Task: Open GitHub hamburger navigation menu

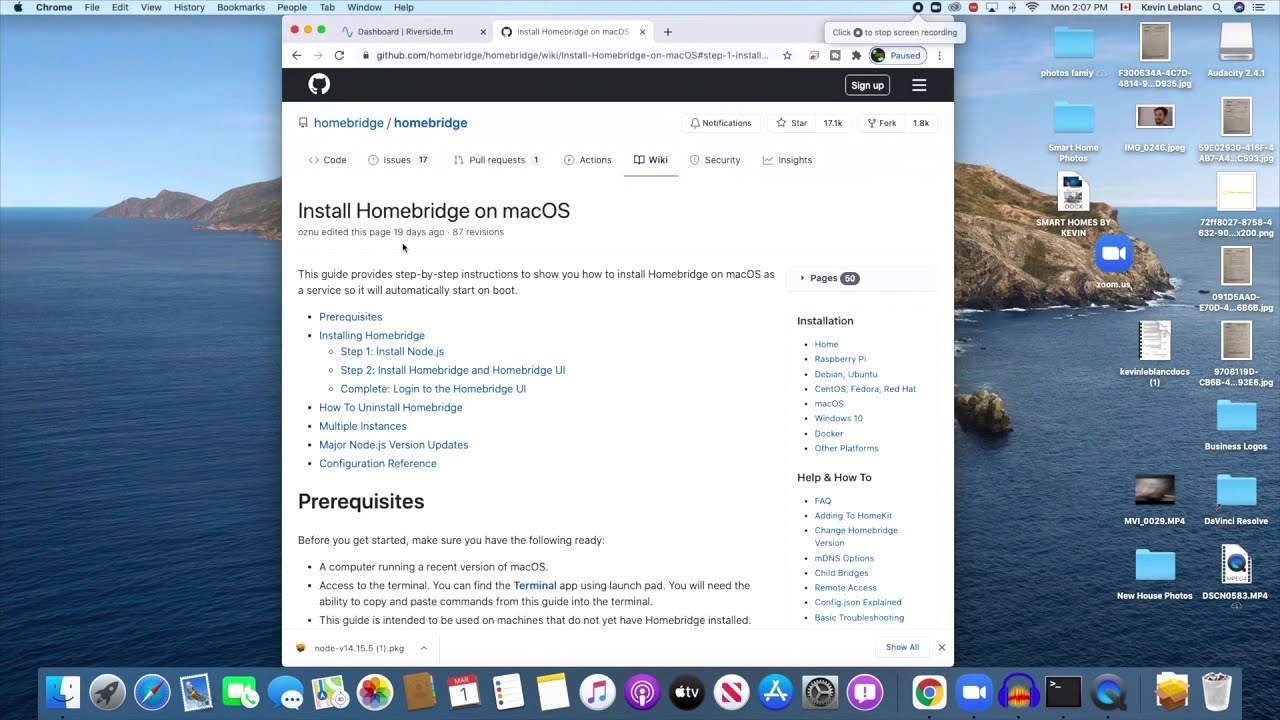Action: pos(919,85)
